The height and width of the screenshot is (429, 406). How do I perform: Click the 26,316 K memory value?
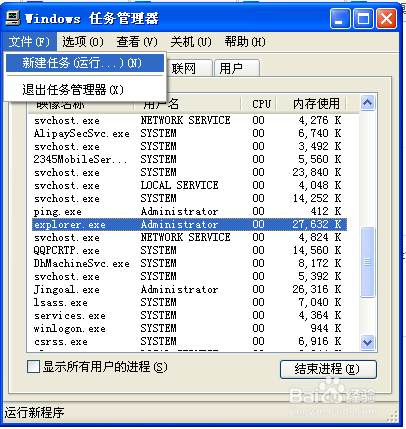tap(317, 289)
